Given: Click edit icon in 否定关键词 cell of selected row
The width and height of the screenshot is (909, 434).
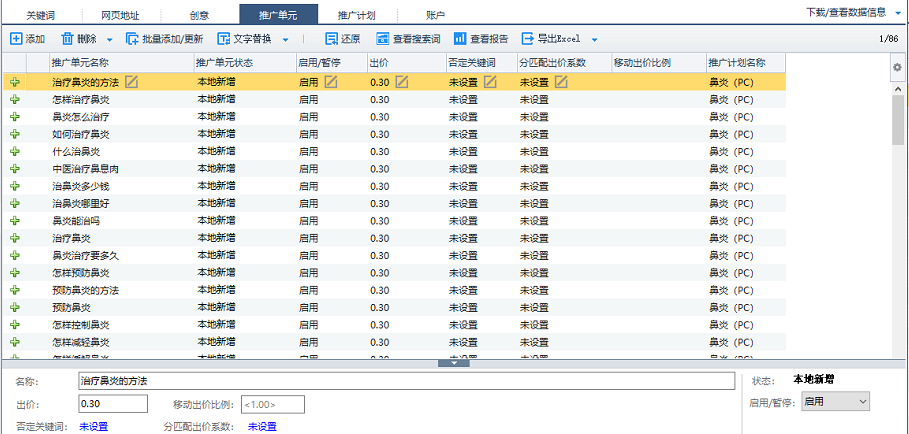Looking at the screenshot, I should [490, 82].
